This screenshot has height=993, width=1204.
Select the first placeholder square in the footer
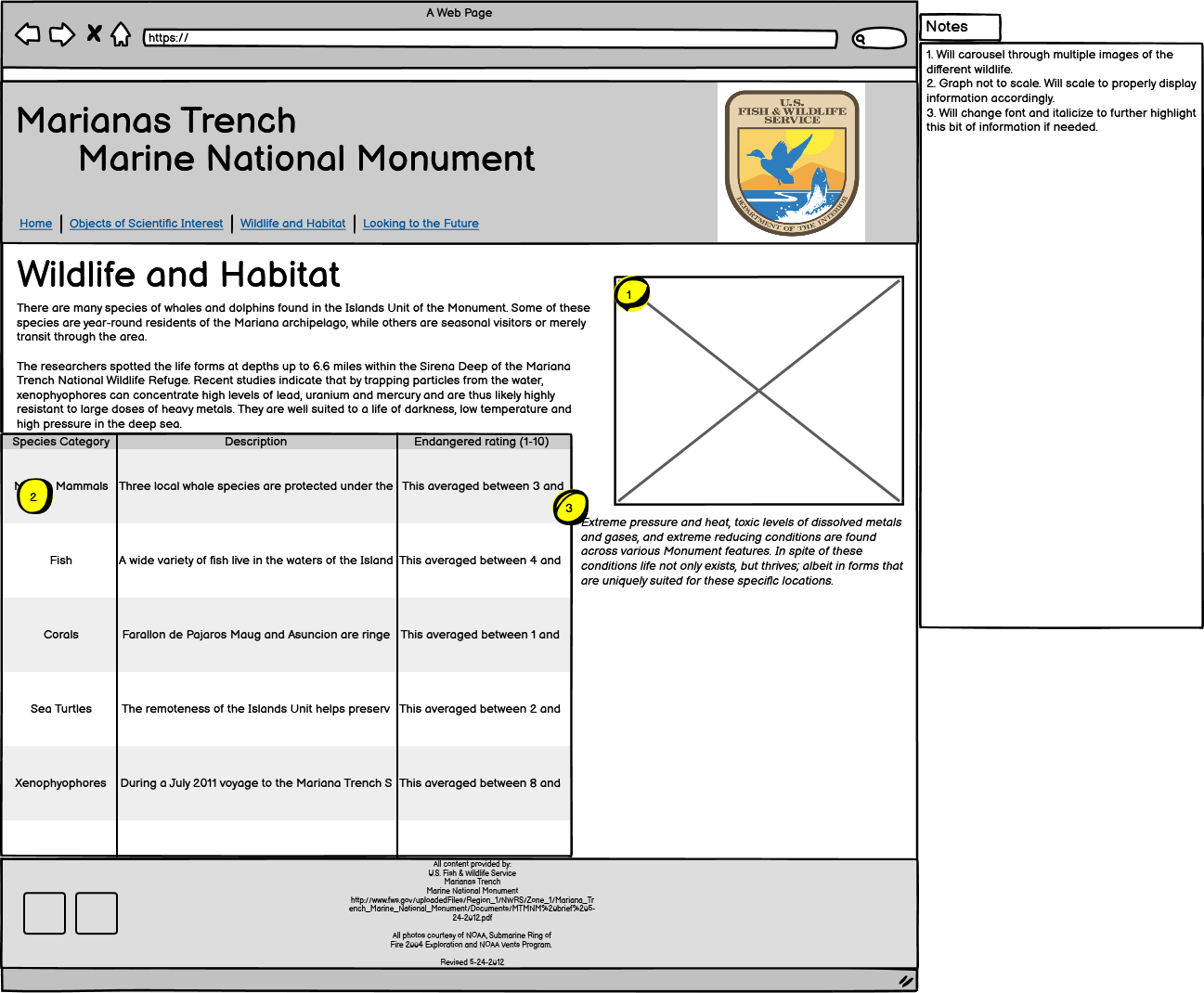tap(44, 913)
